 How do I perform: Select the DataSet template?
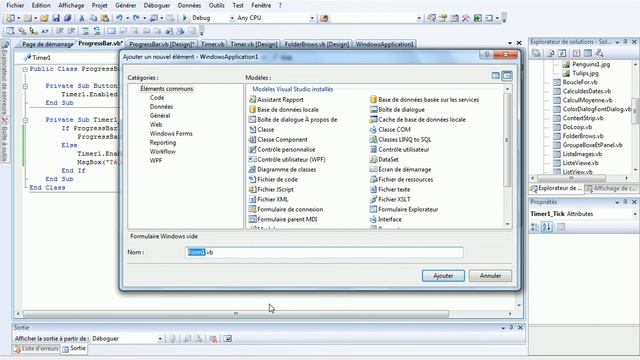[384, 159]
